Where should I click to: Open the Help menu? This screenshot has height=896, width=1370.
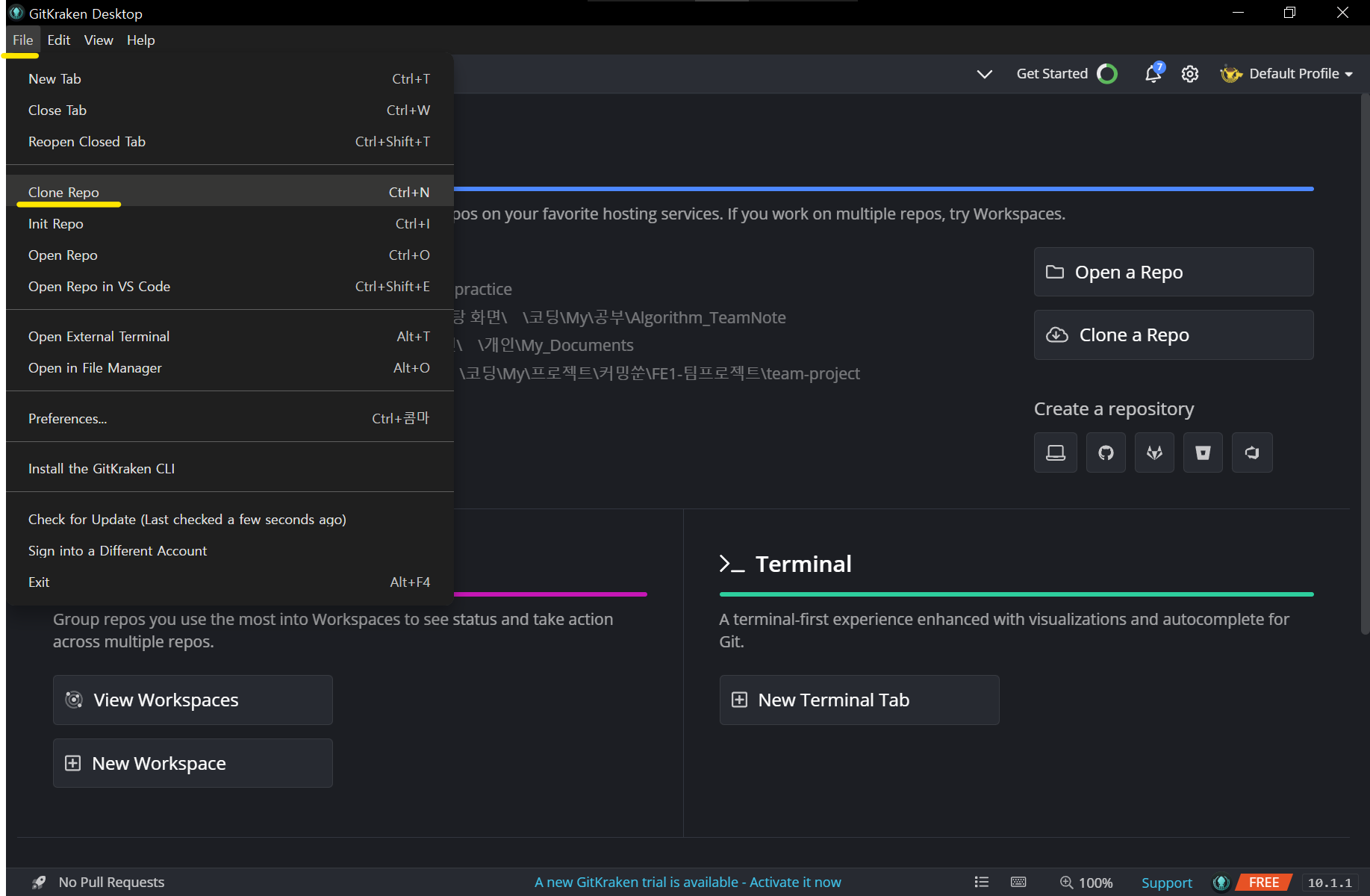140,40
